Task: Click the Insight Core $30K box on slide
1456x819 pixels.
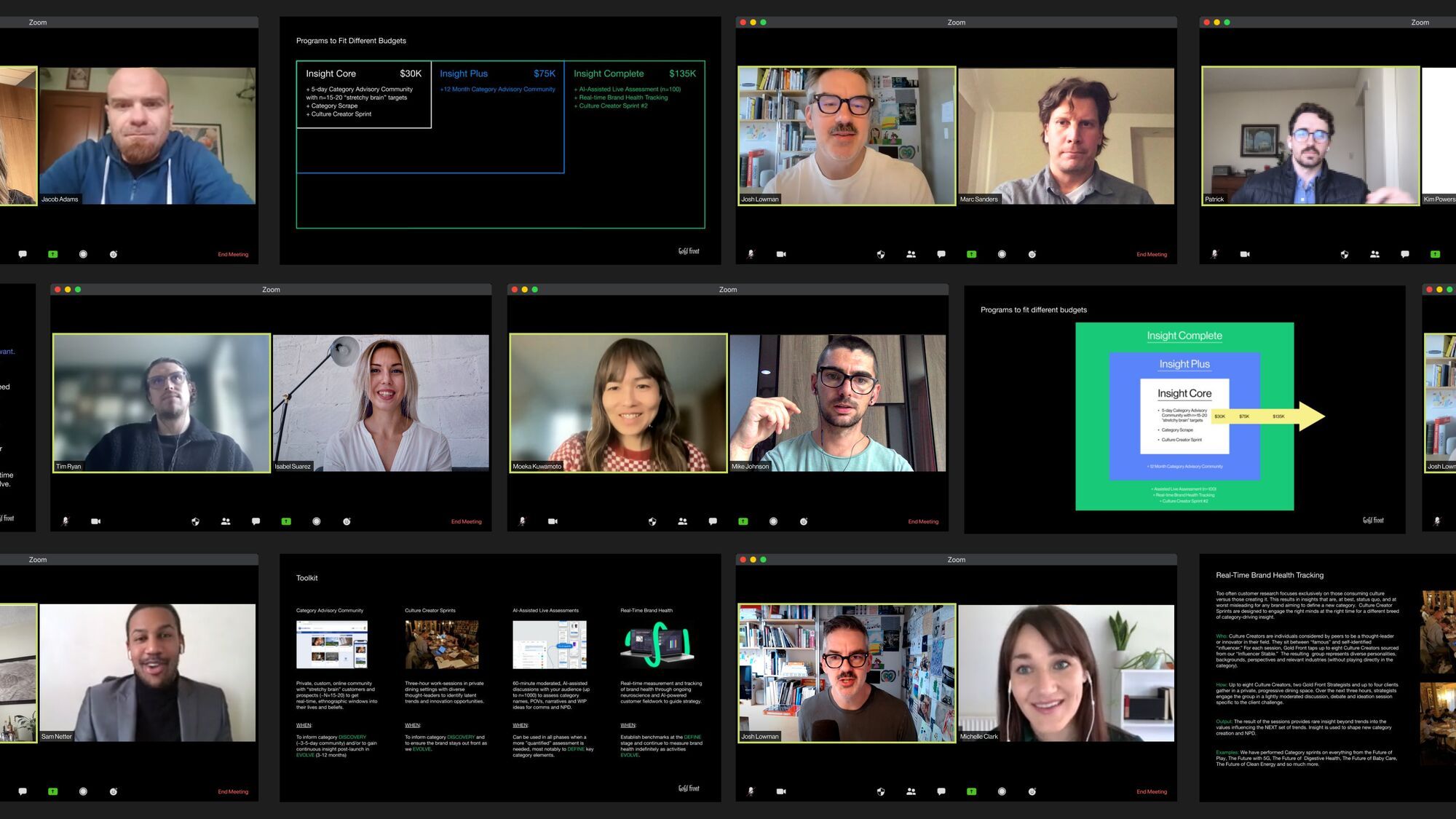Action: click(x=363, y=95)
